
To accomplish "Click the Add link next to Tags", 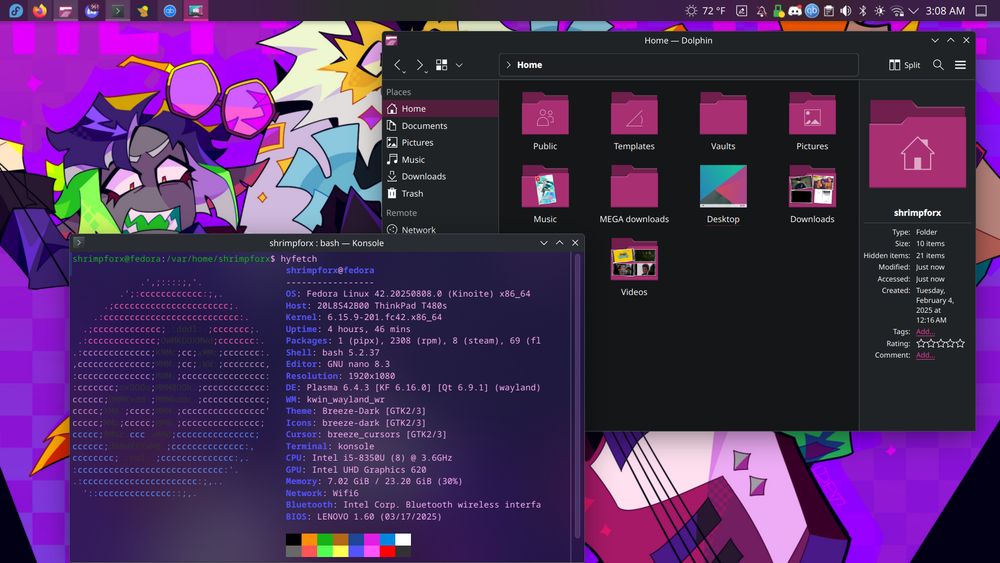I will pyautogui.click(x=925, y=332).
